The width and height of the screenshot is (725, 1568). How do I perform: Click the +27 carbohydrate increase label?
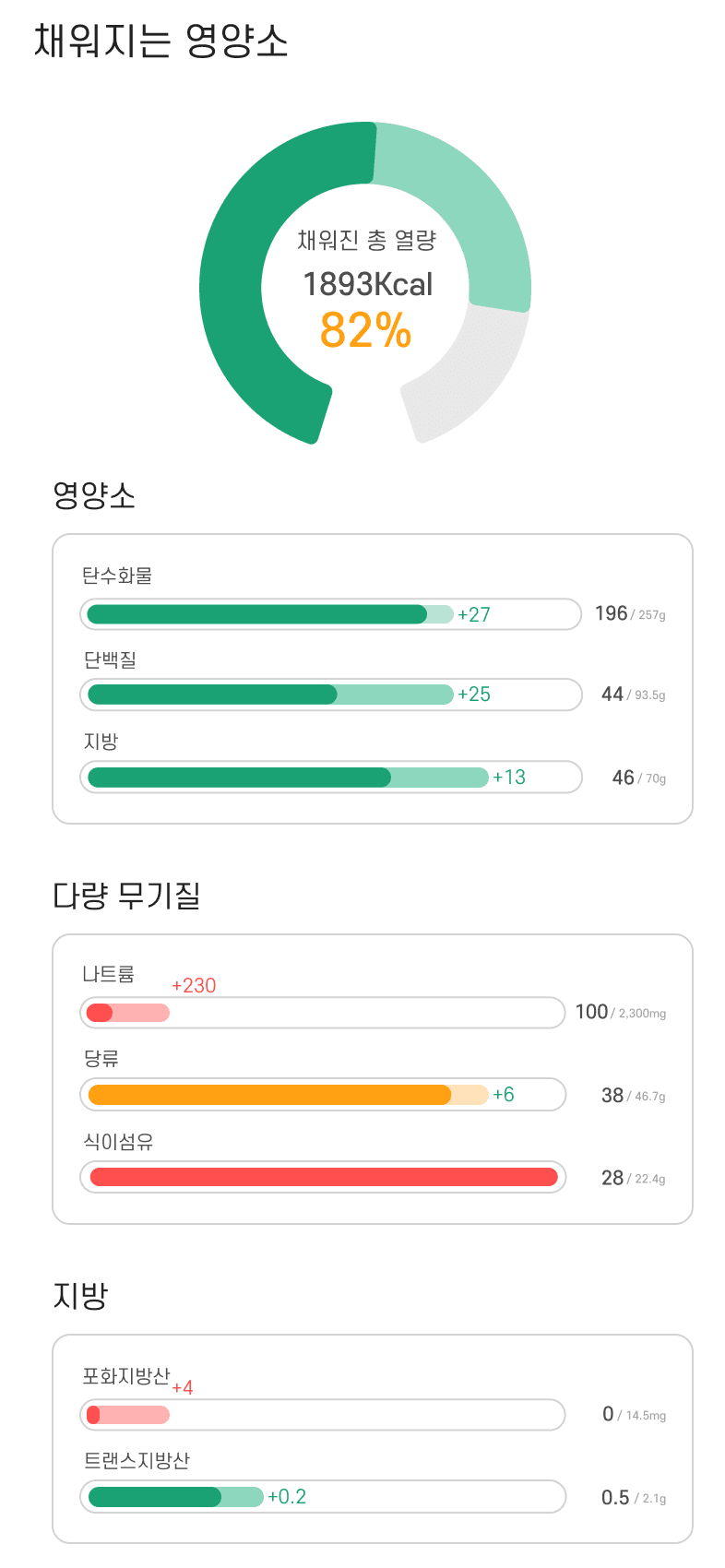coord(474,614)
